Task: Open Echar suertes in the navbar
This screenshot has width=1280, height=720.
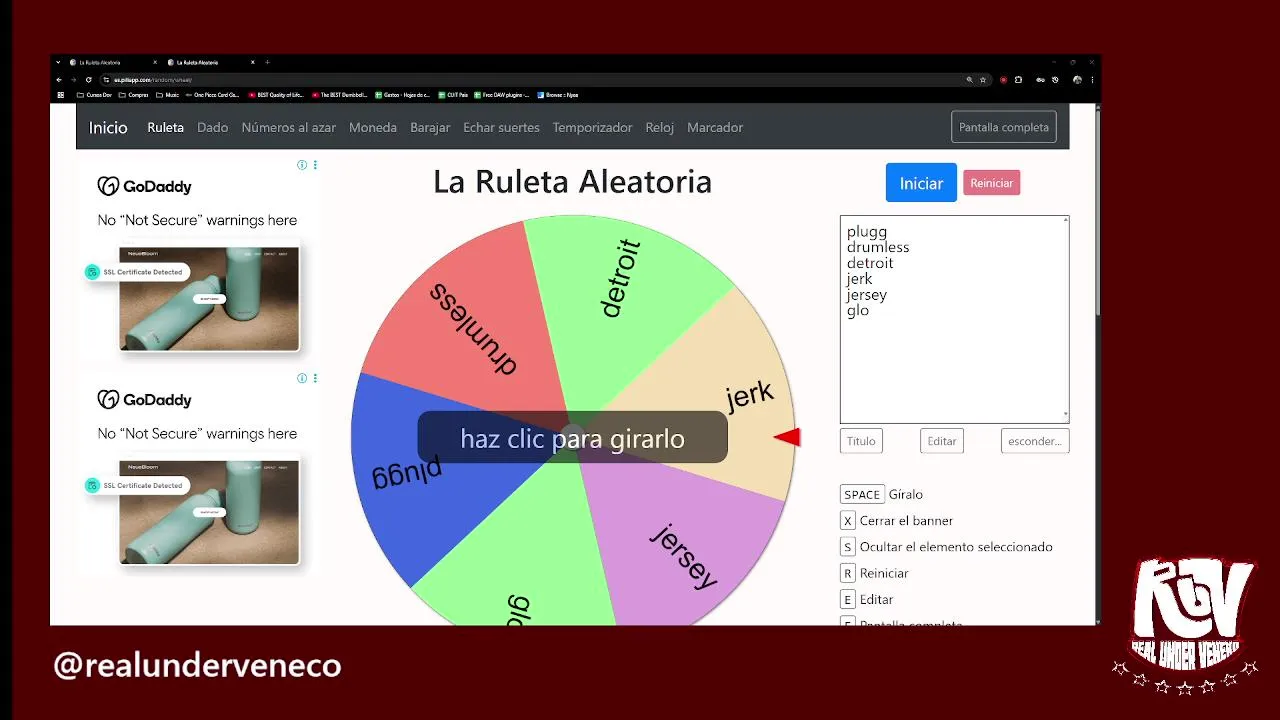Action: point(501,127)
